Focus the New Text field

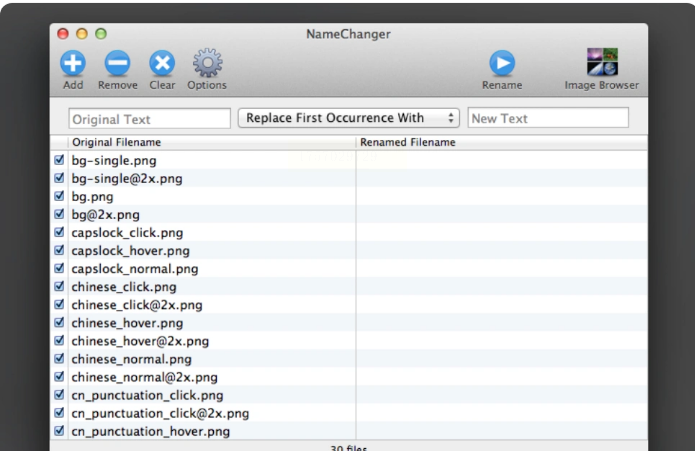pyautogui.click(x=548, y=118)
